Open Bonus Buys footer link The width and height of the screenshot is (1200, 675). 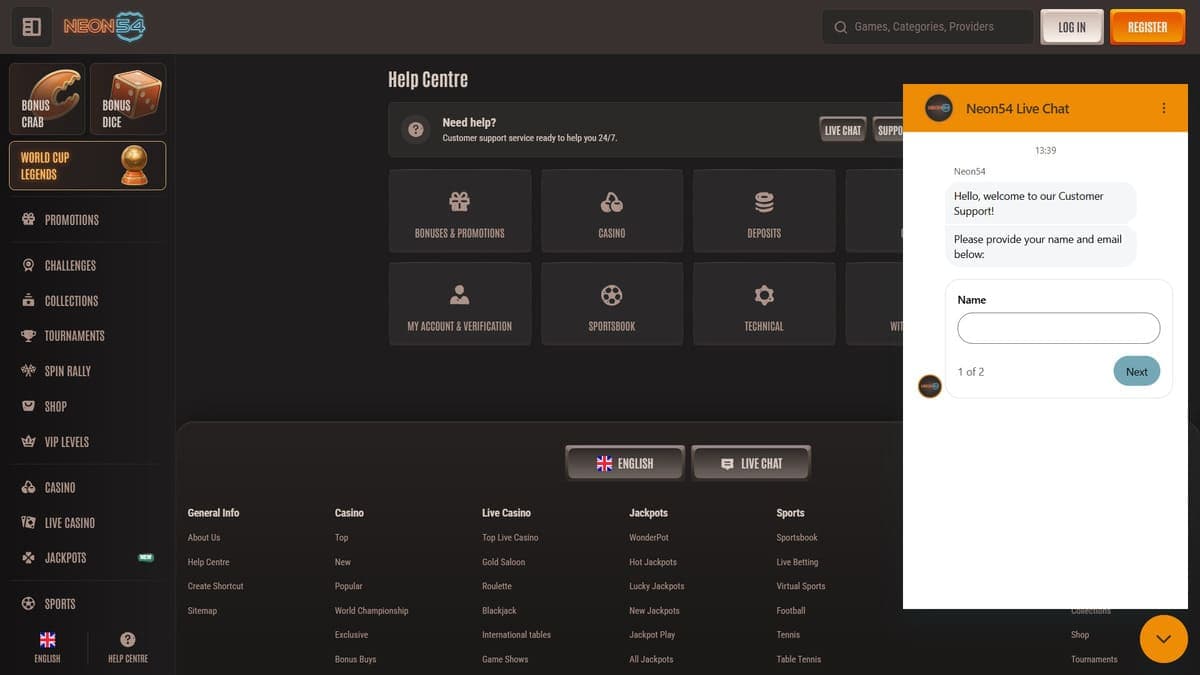pyautogui.click(x=356, y=660)
